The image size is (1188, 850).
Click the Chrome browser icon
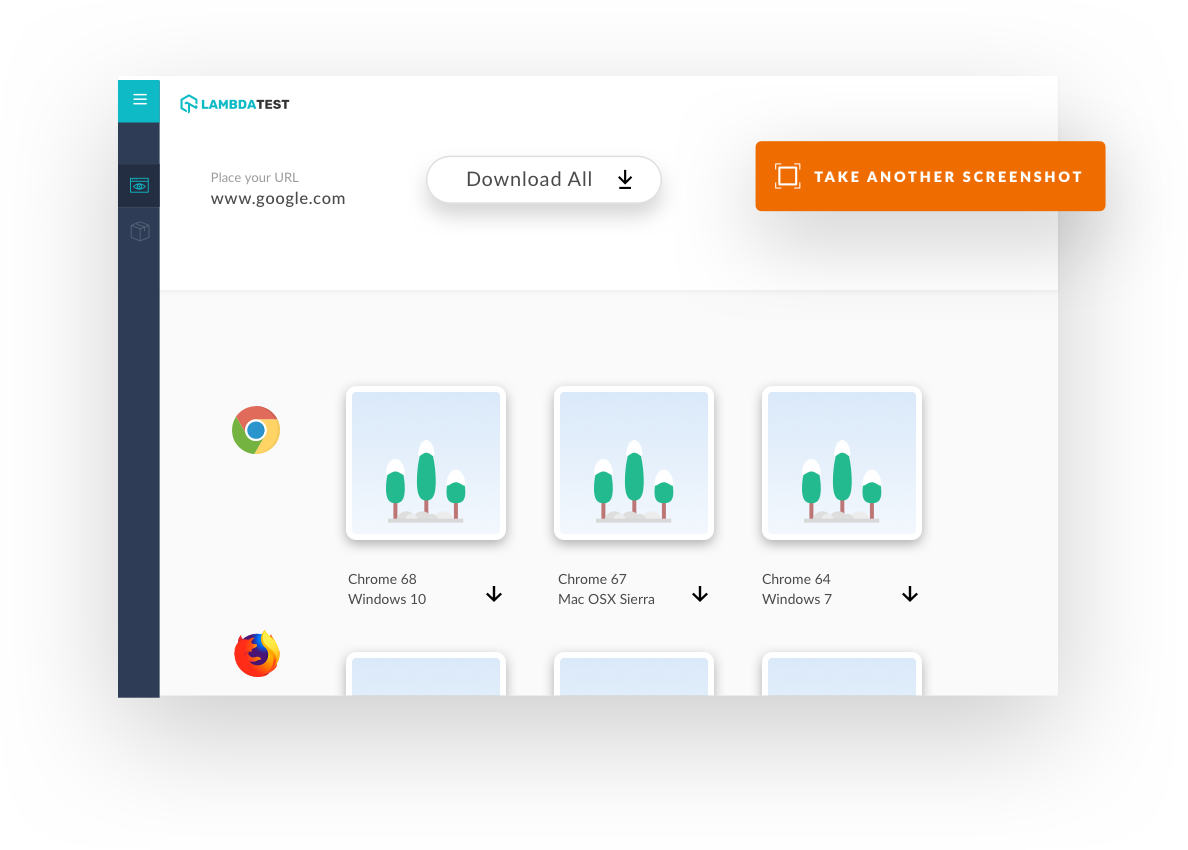(x=256, y=430)
